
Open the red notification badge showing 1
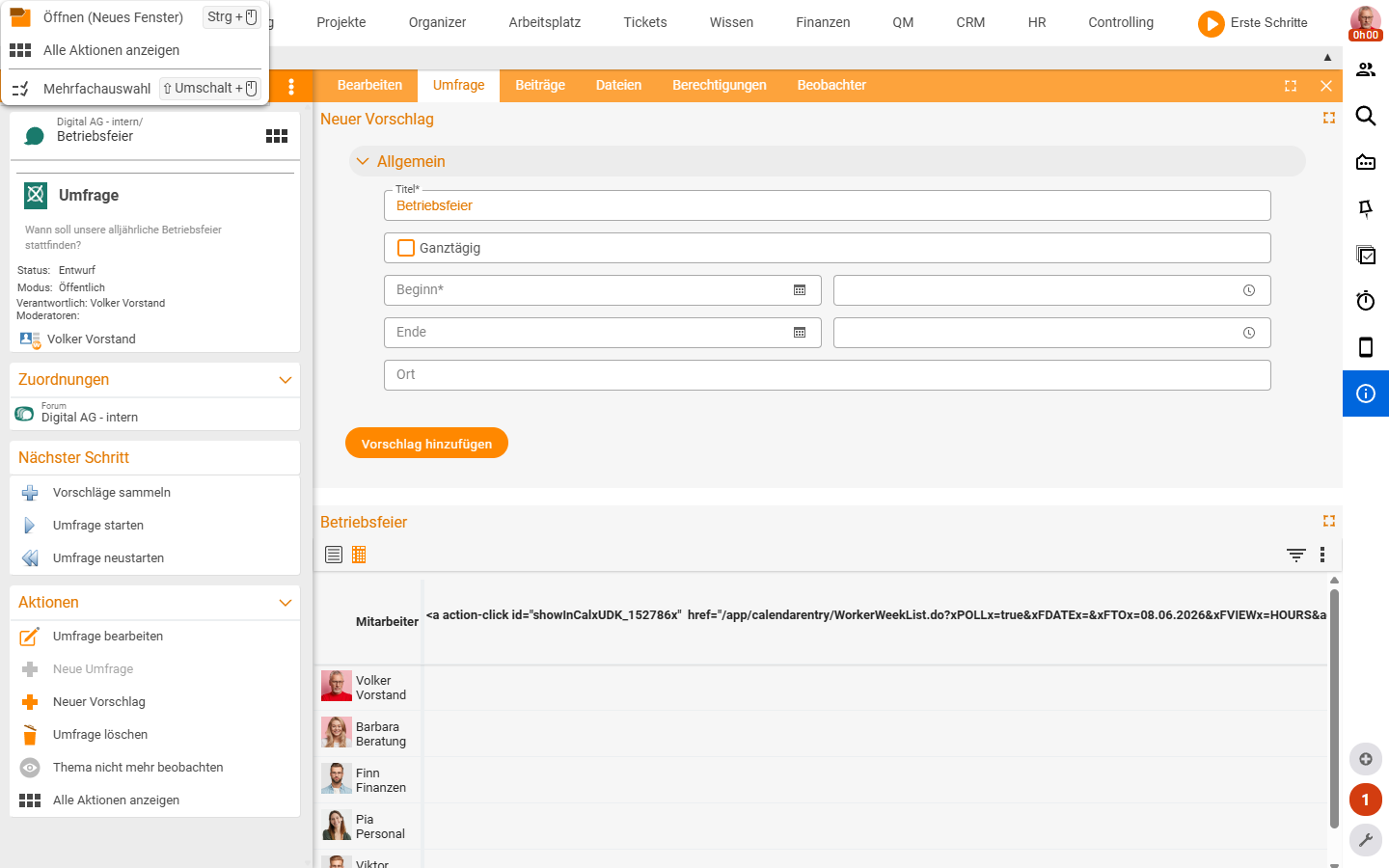pos(1366,800)
